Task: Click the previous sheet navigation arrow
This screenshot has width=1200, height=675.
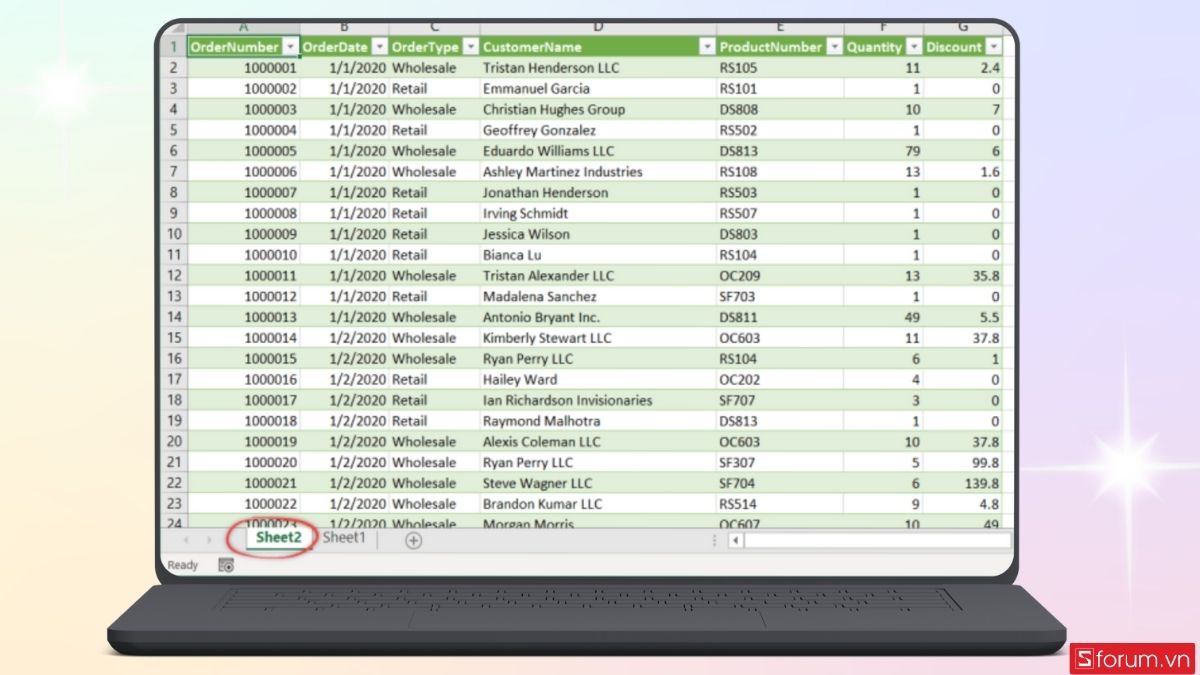Action: click(186, 540)
